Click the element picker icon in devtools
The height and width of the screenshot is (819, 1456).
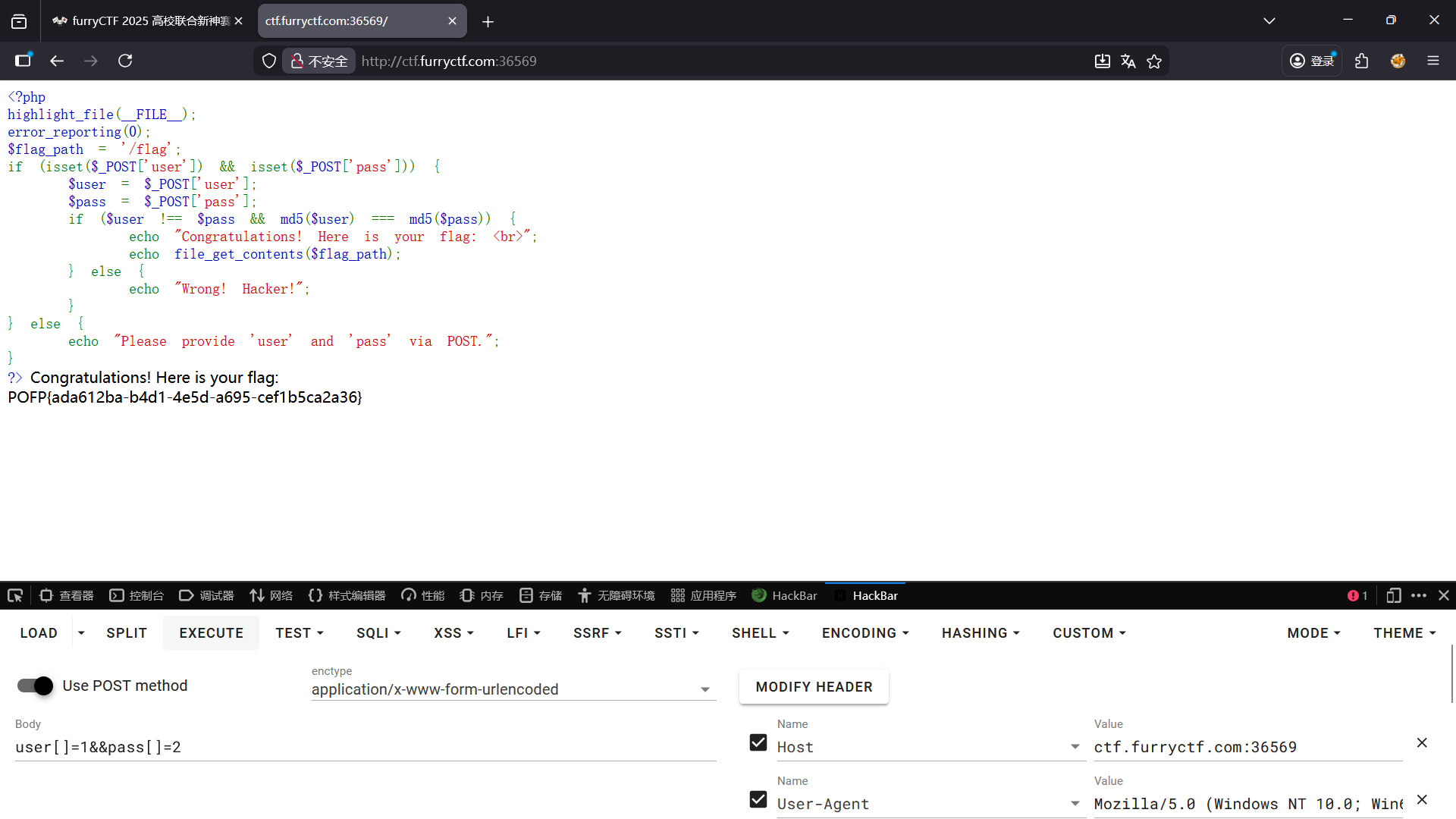[x=15, y=595]
